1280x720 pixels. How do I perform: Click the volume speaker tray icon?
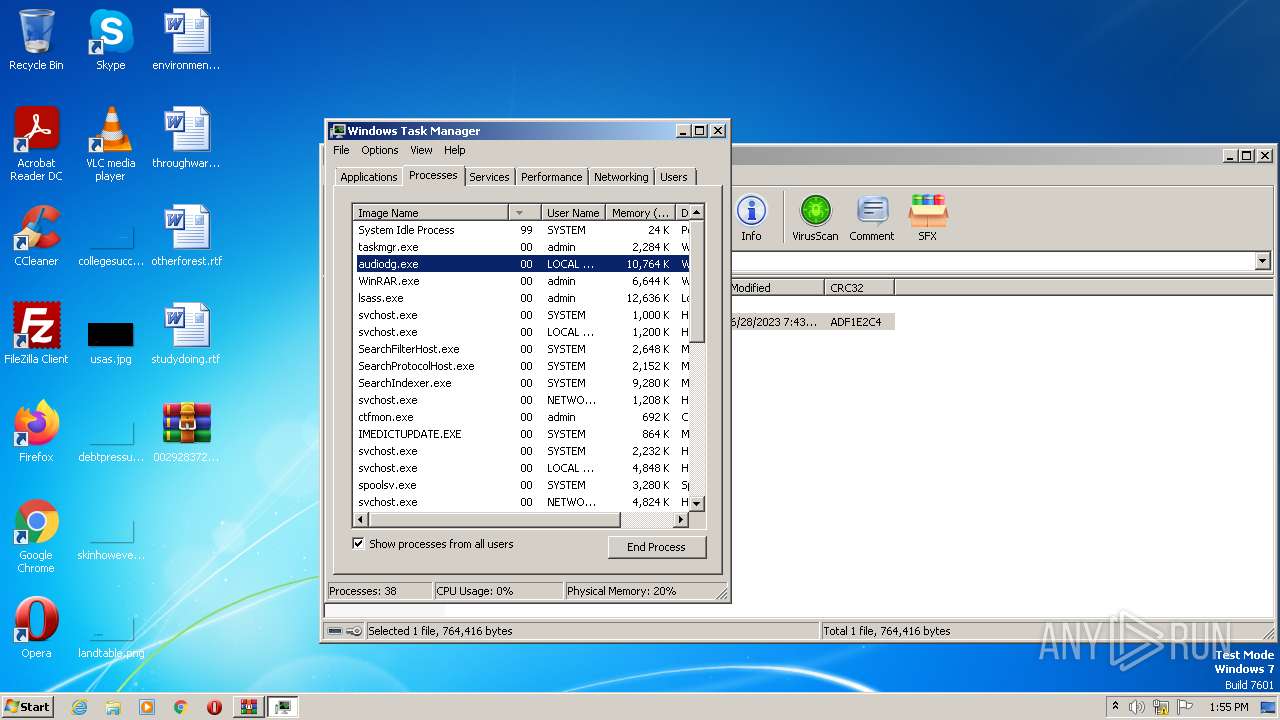click(1137, 707)
